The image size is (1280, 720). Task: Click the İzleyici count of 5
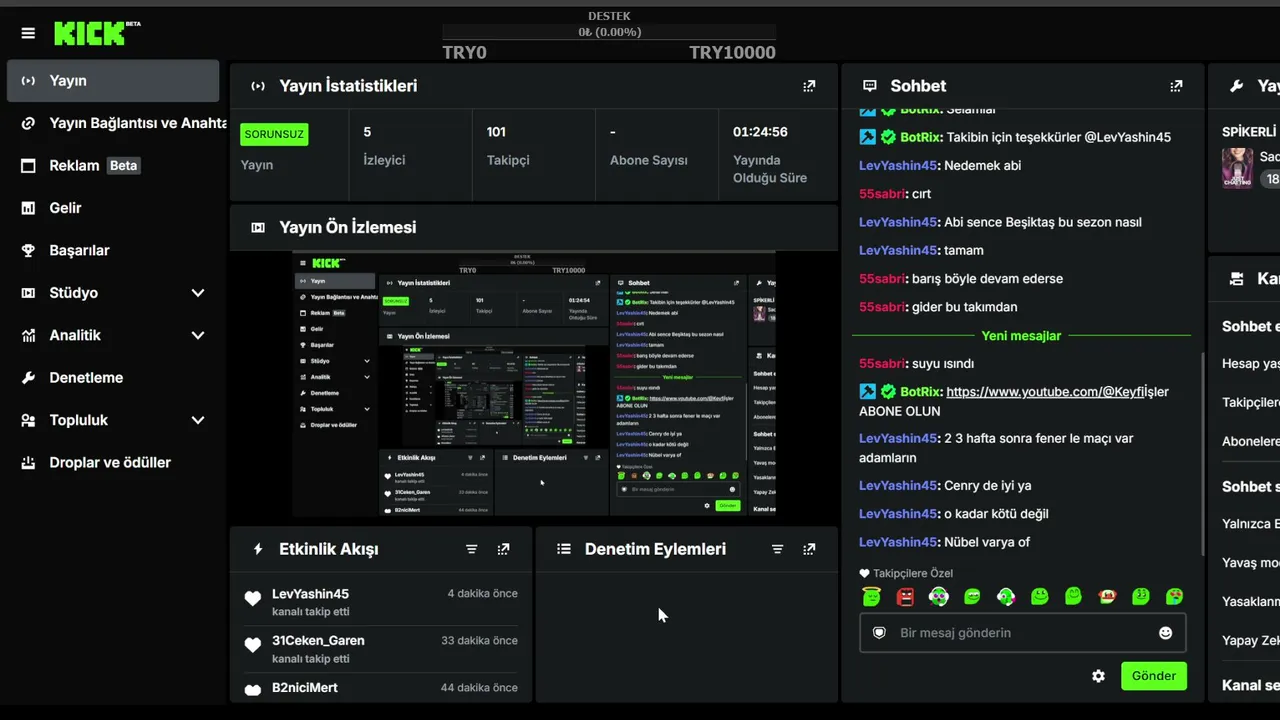pos(367,132)
